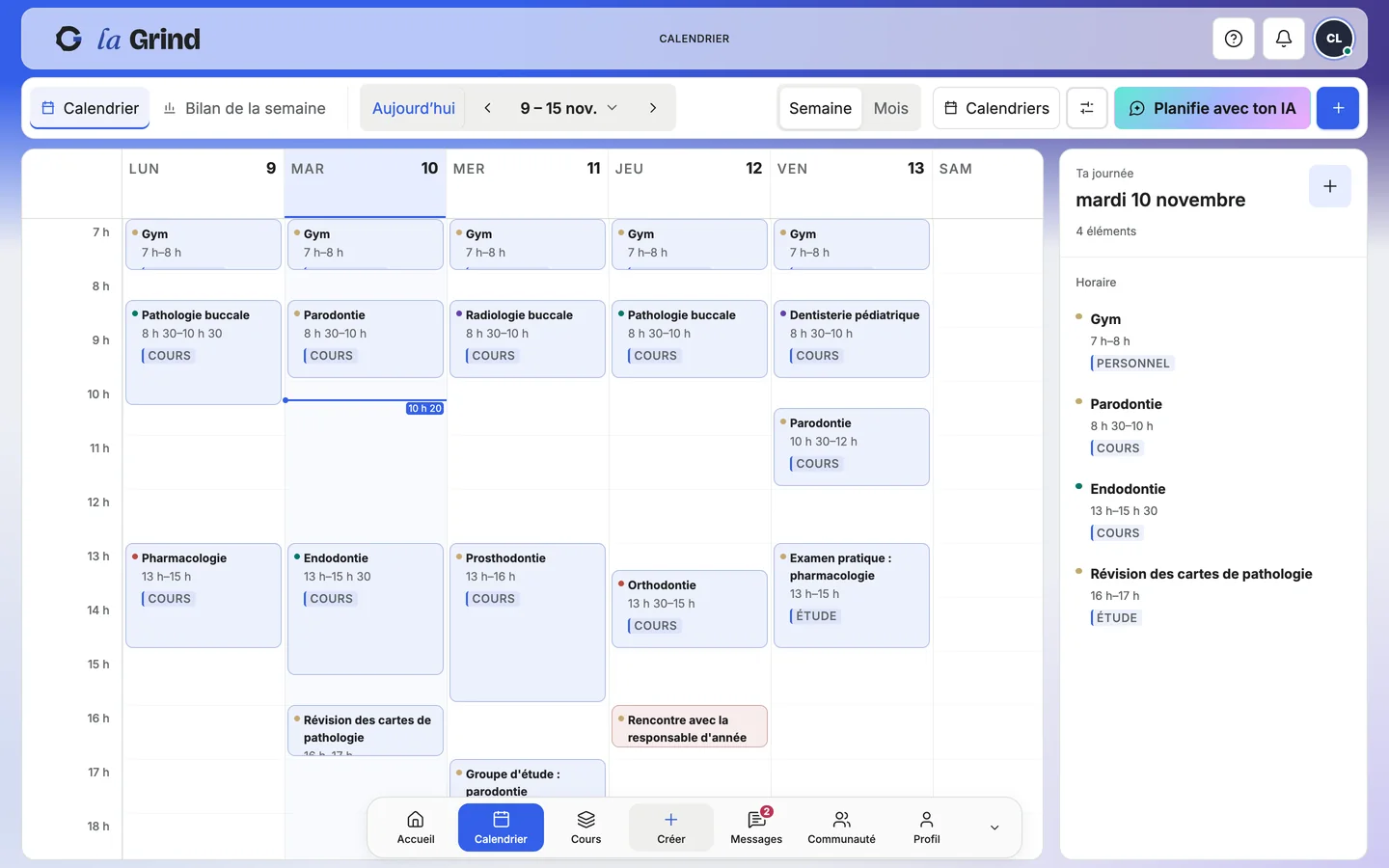Open Groupe d'étude : parodontie event
The width and height of the screenshot is (1389, 868).
528,779
